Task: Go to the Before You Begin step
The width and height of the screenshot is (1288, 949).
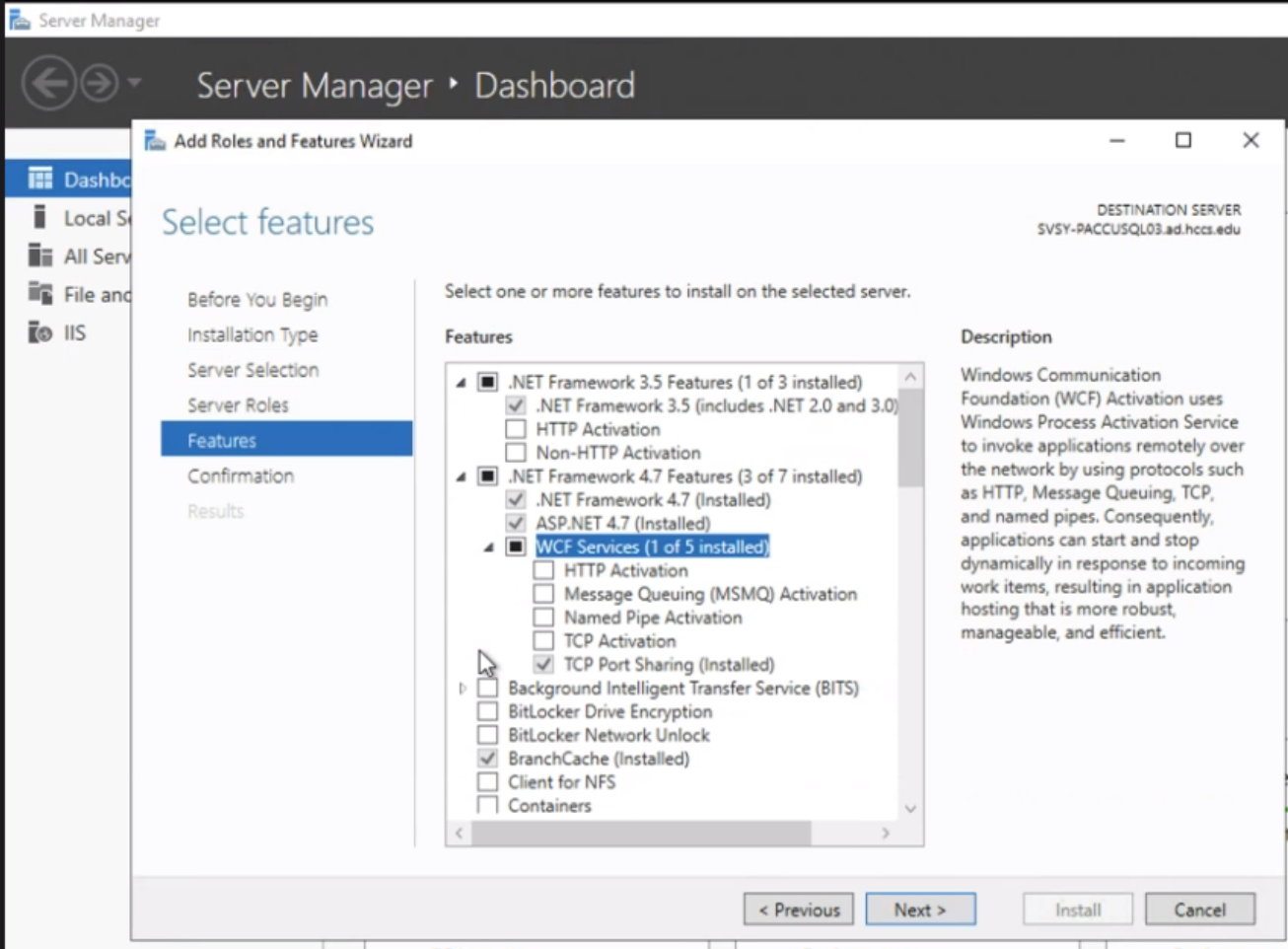Action: click(257, 300)
